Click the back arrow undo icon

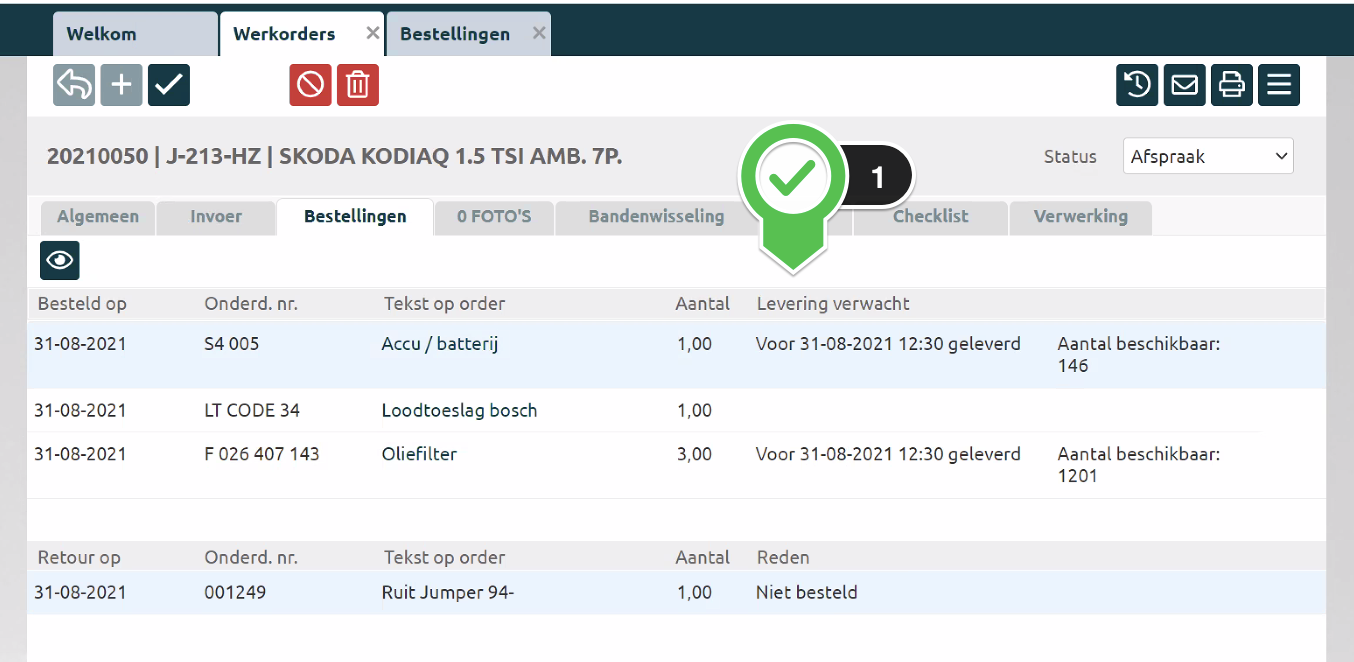pyautogui.click(x=74, y=85)
